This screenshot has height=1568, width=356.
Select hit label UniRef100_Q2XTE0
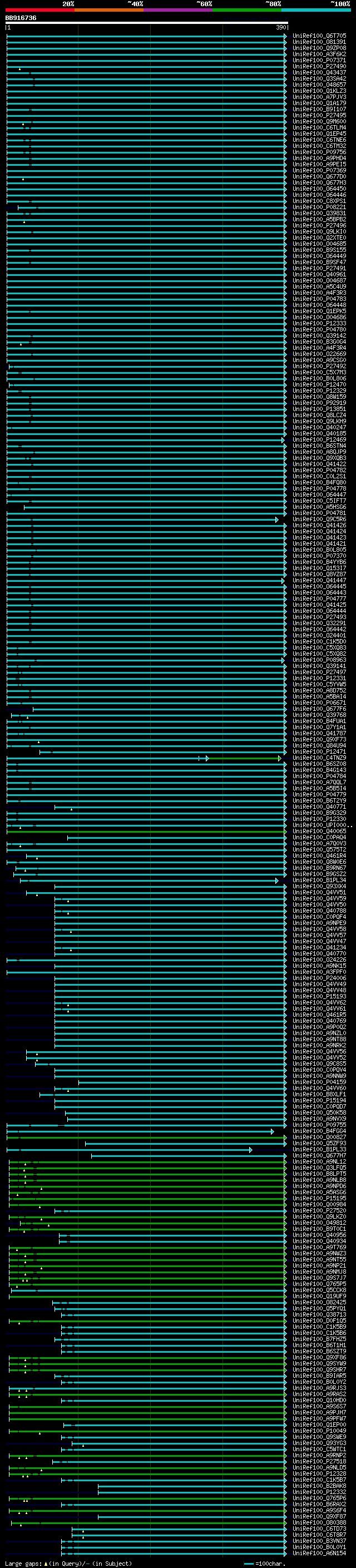tap(319, 238)
